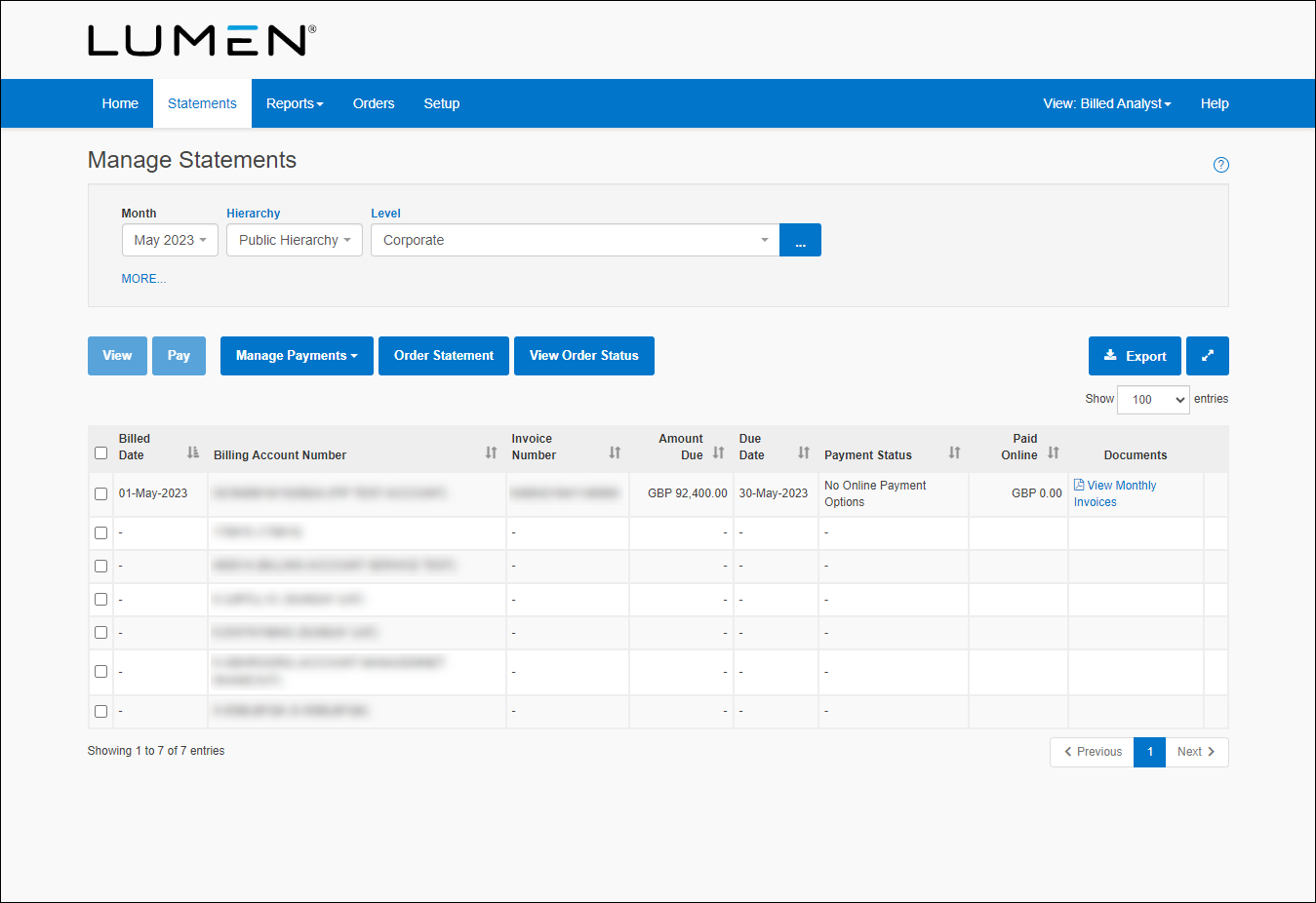
Task: Click the MORE... link
Action: [143, 278]
